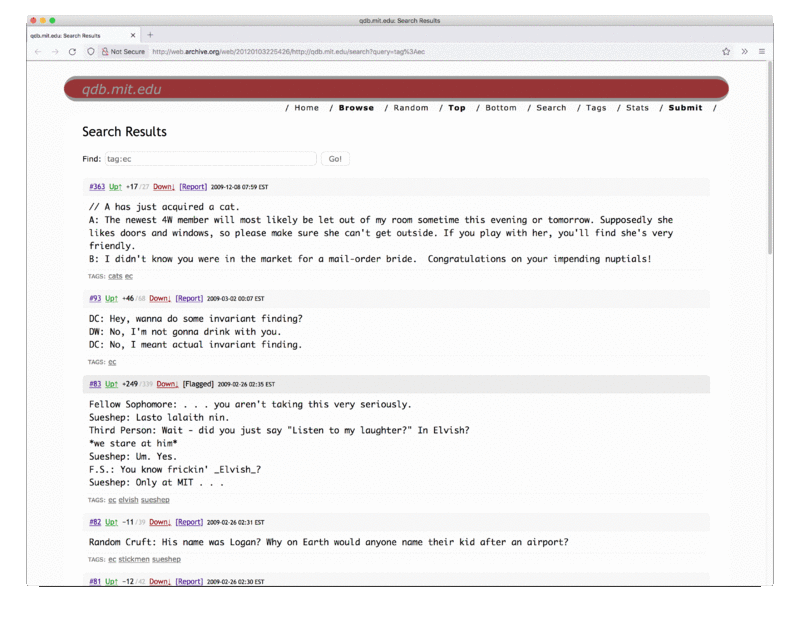Viewport: 800px width, 624px height.
Task: Click the shield tracking protection icon
Action: [x=91, y=51]
